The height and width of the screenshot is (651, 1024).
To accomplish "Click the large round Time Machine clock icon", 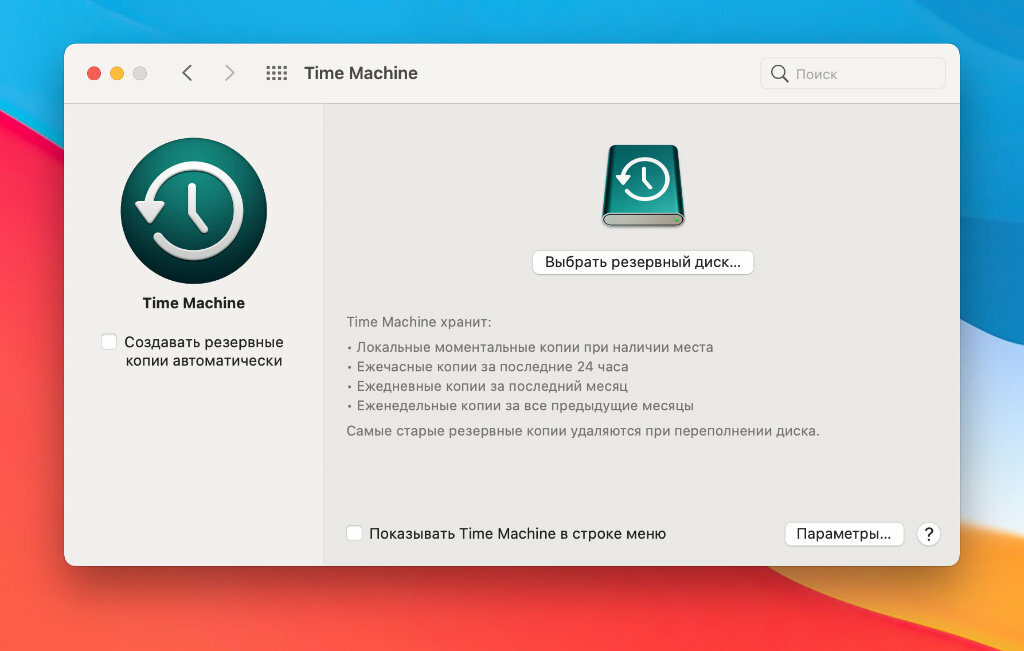I will [194, 211].
